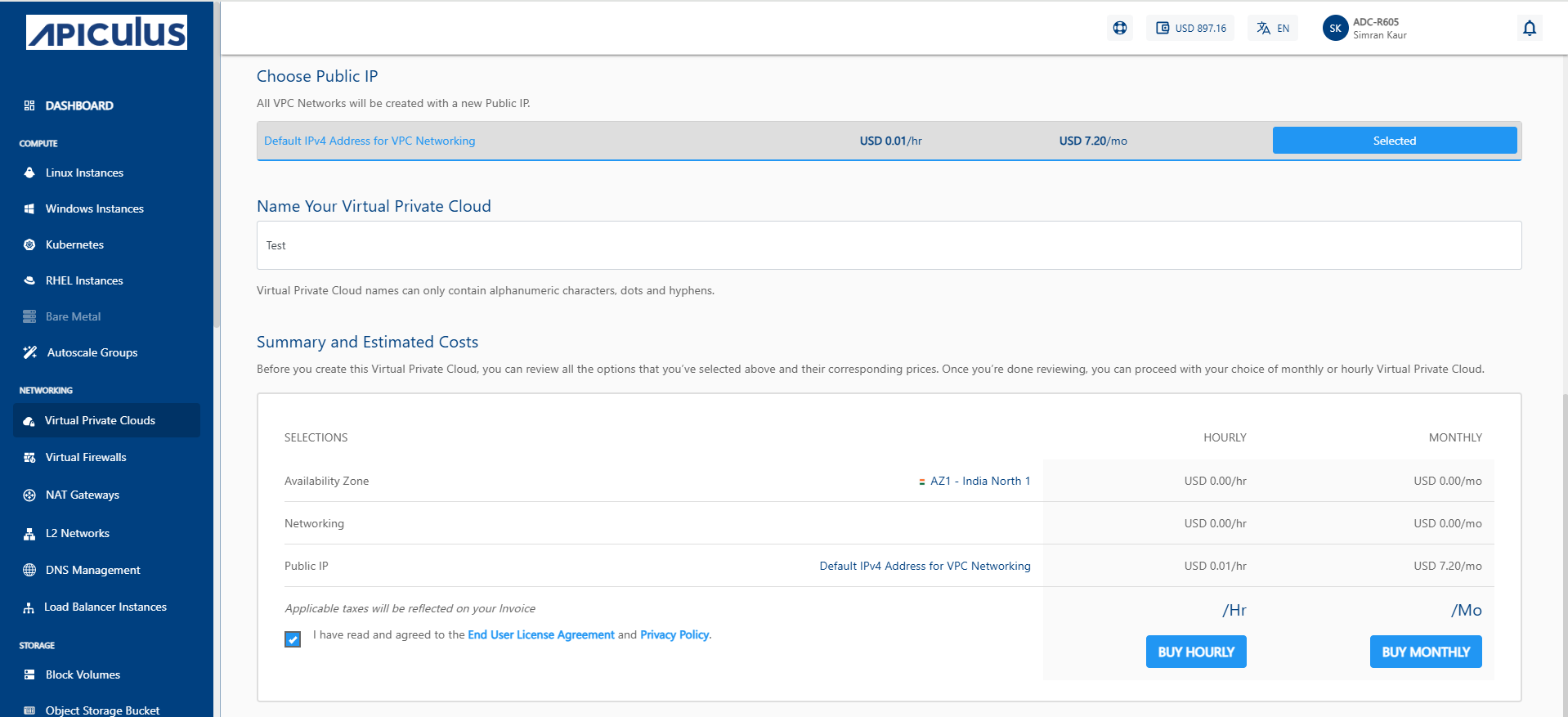Click the USD 897.16 wallet balance

(x=1190, y=28)
